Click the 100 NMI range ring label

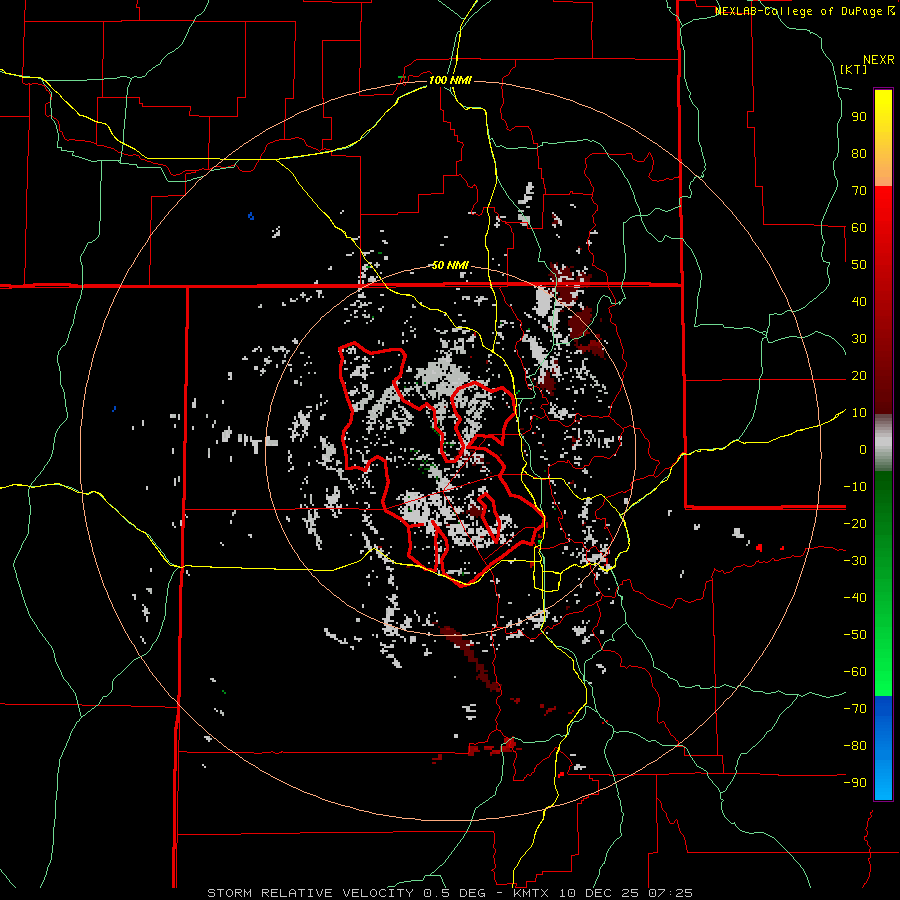pyautogui.click(x=450, y=79)
